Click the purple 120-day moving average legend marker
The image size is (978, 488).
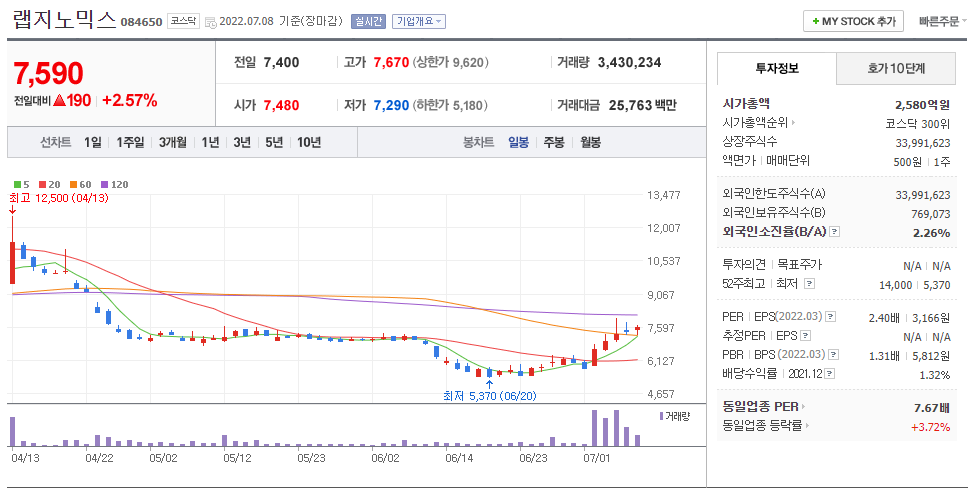pyautogui.click(x=104, y=185)
